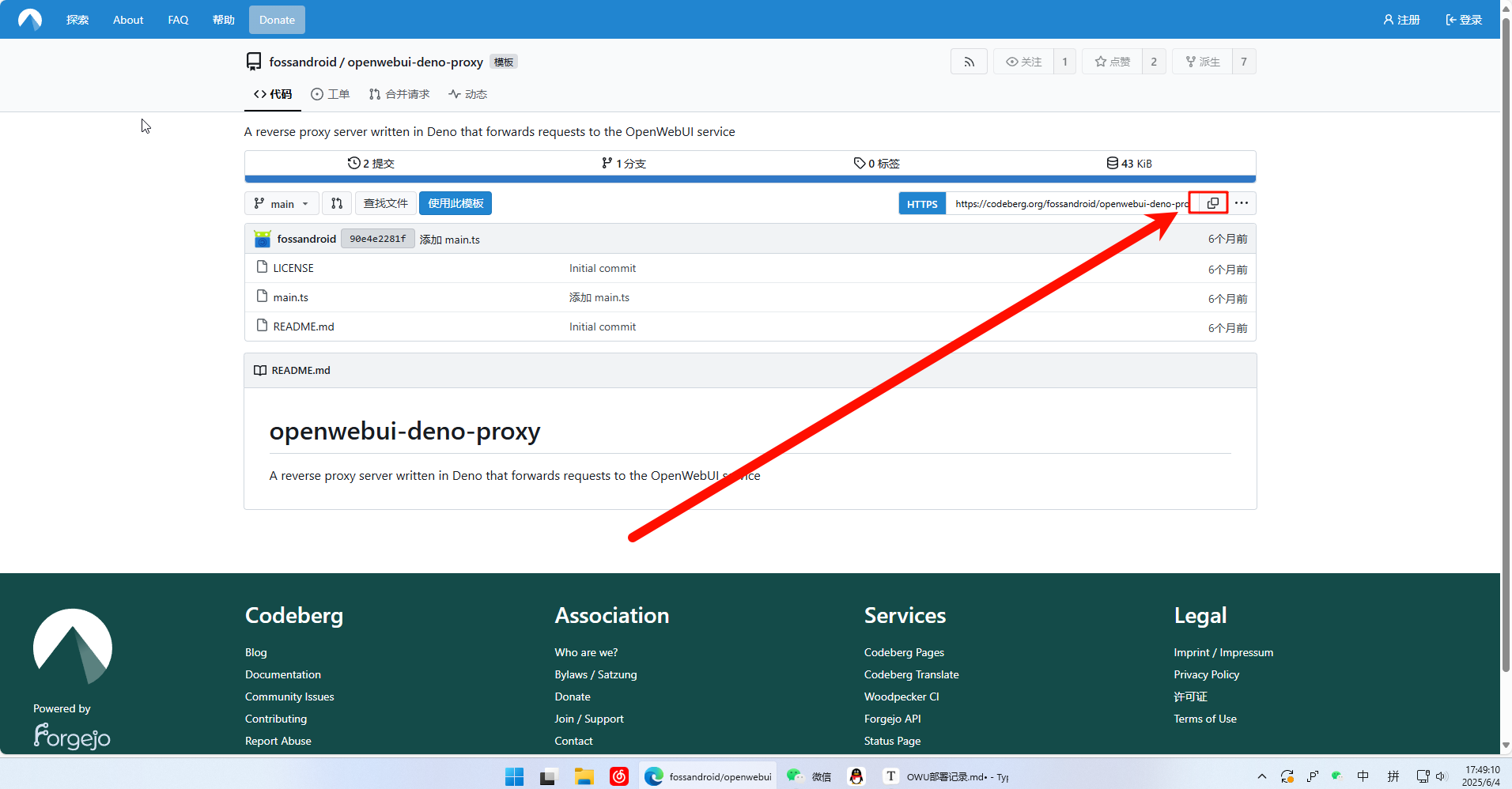Click the 关注 watch button
Viewport: 1512px width, 789px height.
point(1023,62)
